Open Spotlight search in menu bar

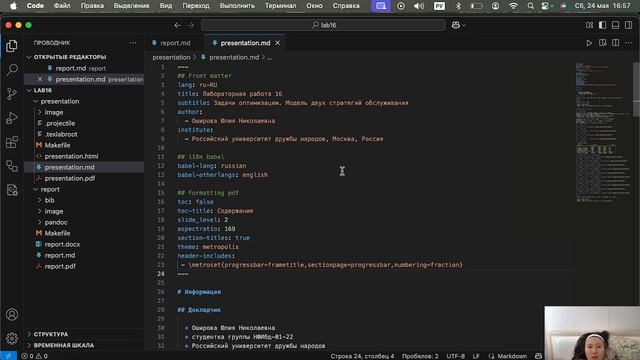tap(530, 6)
